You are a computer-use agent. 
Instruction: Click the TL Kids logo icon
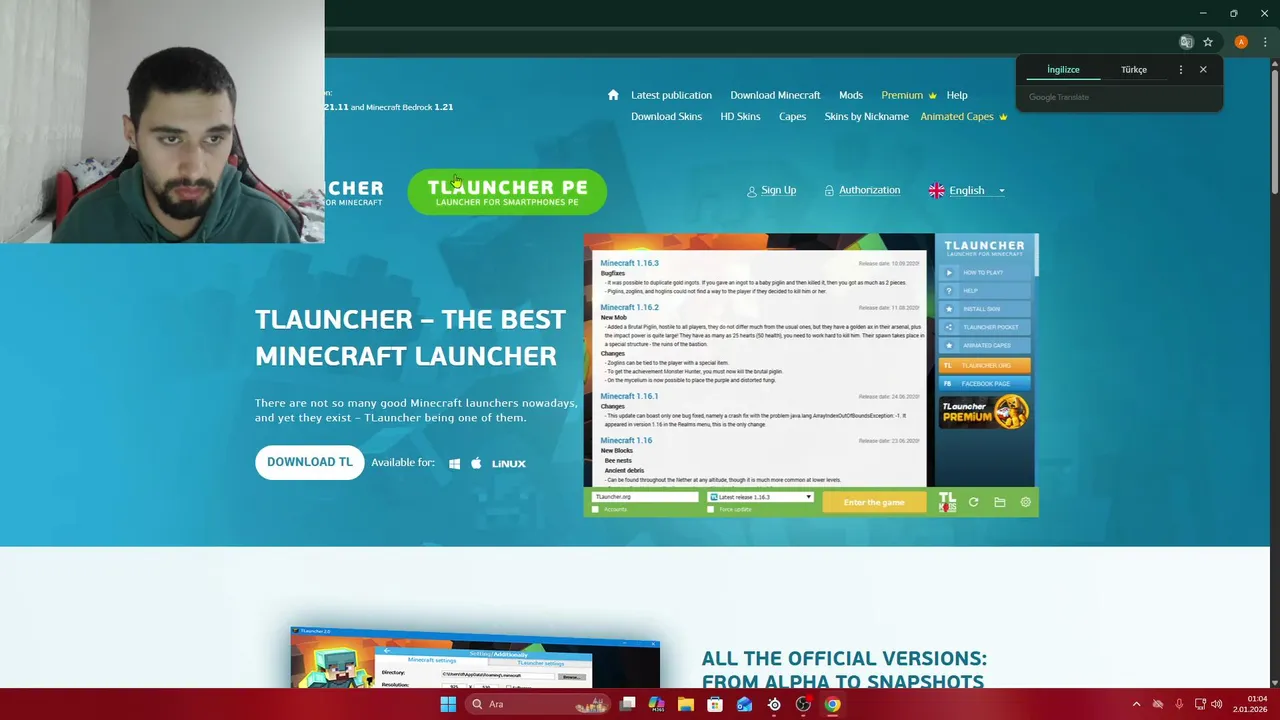point(947,502)
